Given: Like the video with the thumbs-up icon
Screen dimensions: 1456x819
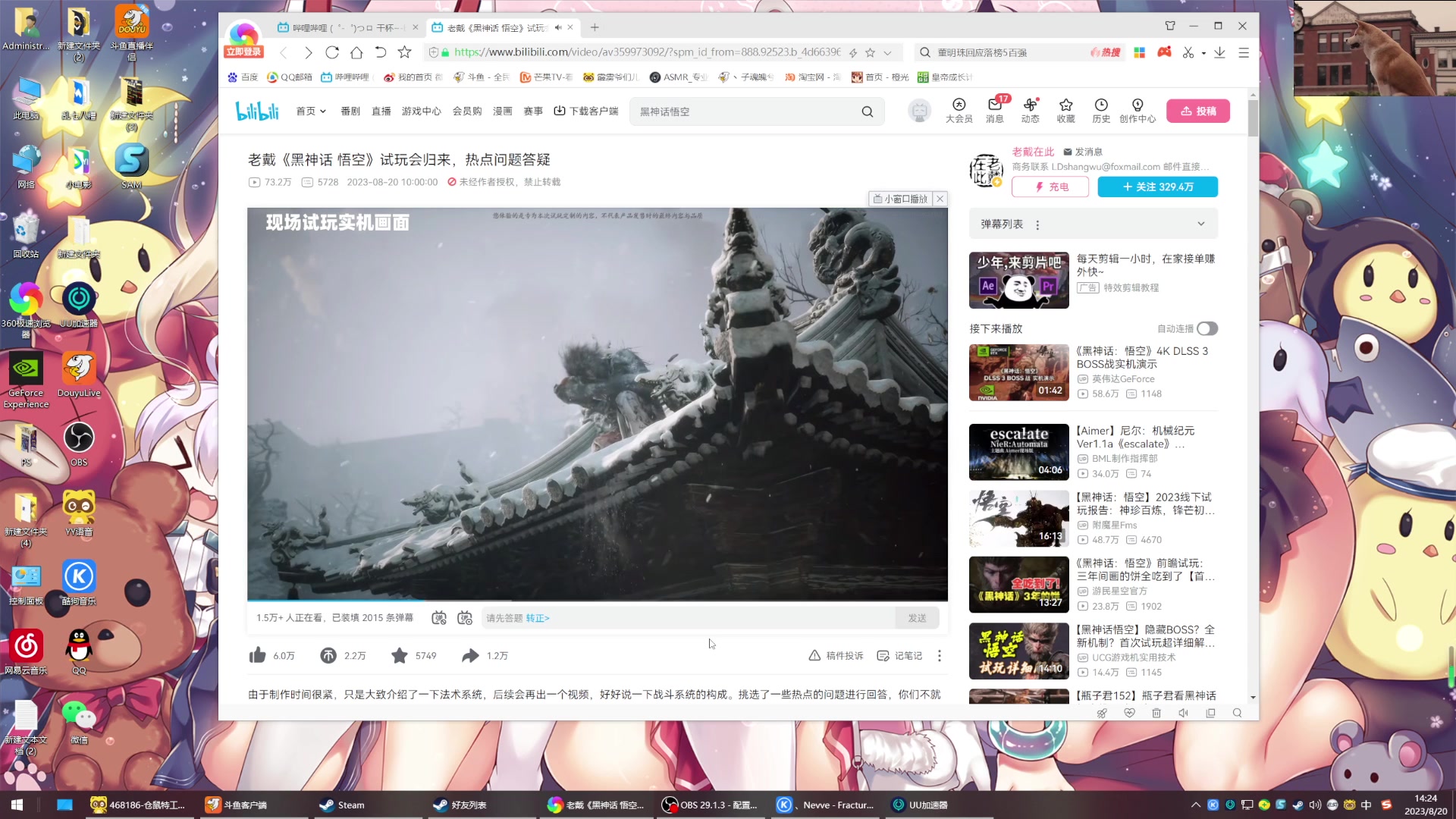Looking at the screenshot, I should 257,655.
